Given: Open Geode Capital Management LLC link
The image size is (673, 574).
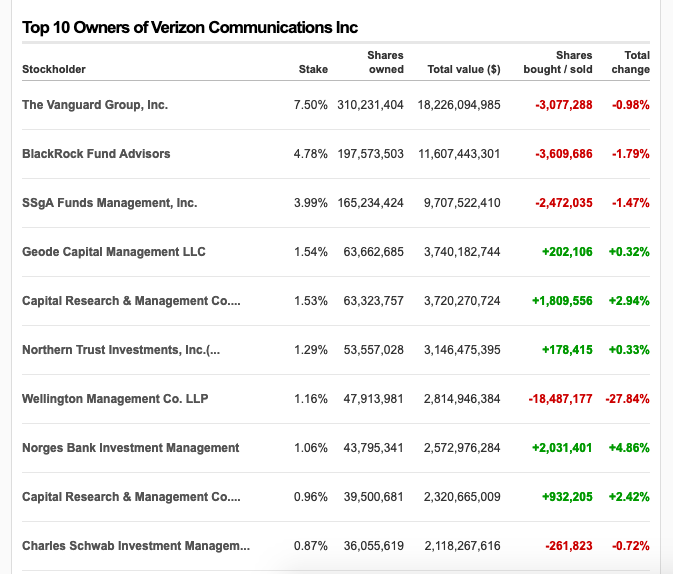Looking at the screenshot, I should coord(114,252).
